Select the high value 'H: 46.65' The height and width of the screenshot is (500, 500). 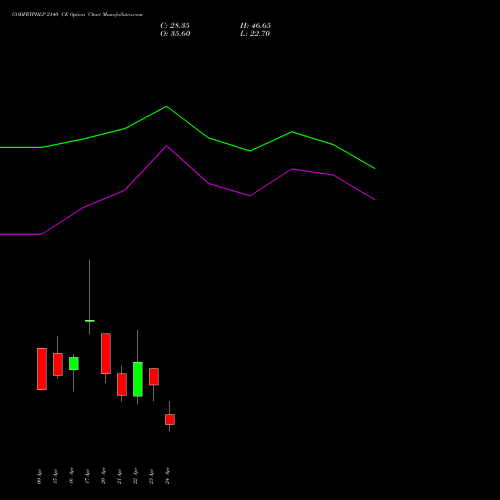tap(255, 26)
